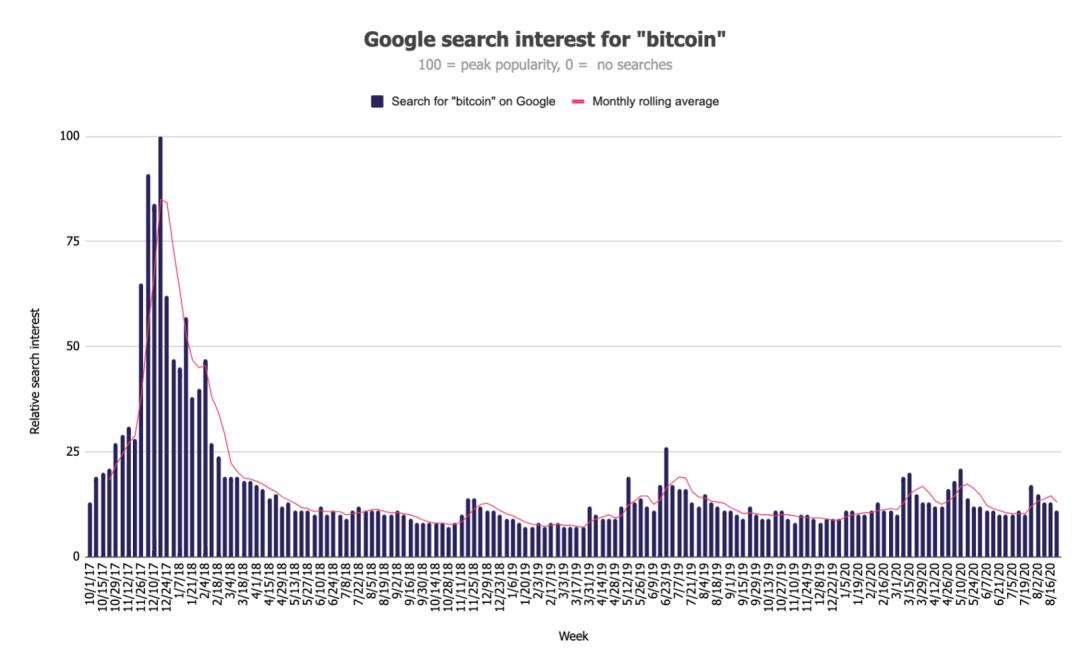Screen dimensions: 1080x659
Task: Select the first x-axis date 10/1/17
Action: click(x=90, y=583)
